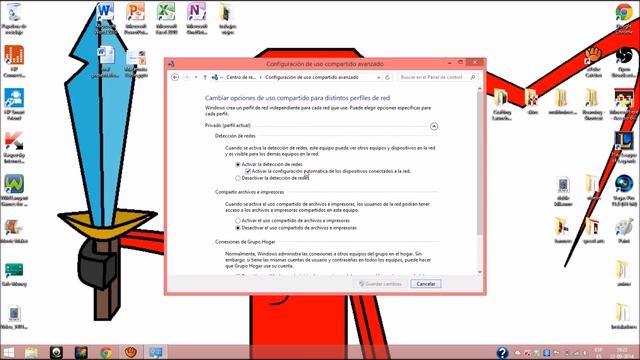The height and width of the screenshot is (360, 640).
Task: Open the Google Chrome desktop shortcut
Action: pyautogui.click(x=624, y=18)
